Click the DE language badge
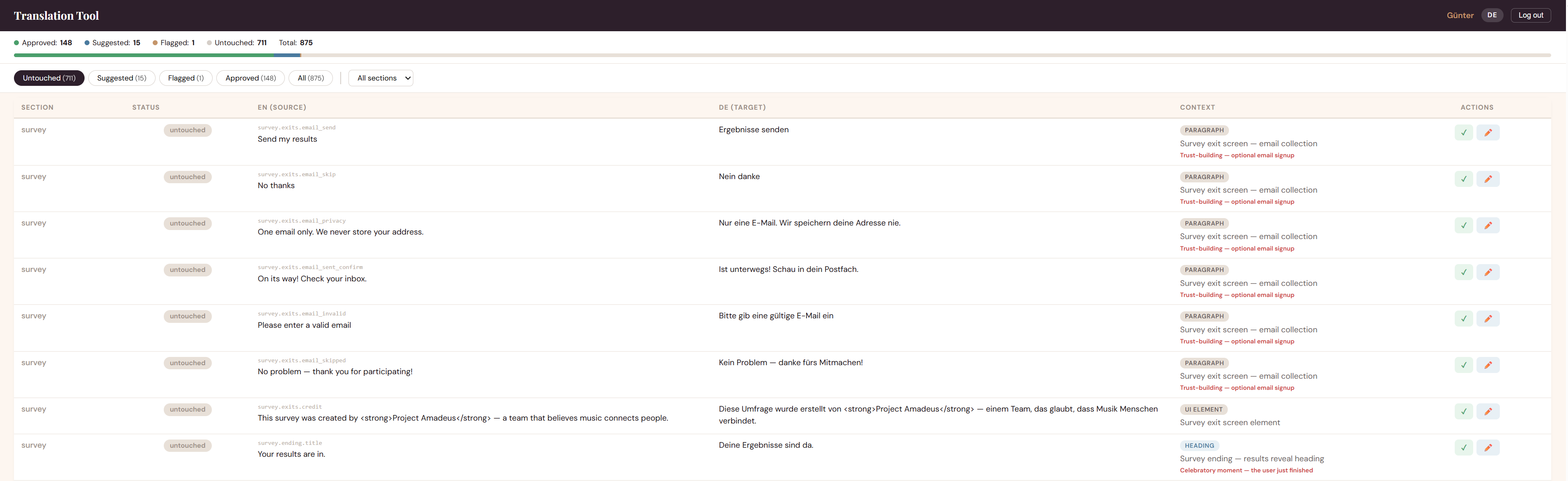The height and width of the screenshot is (481, 1568). pyautogui.click(x=1492, y=15)
